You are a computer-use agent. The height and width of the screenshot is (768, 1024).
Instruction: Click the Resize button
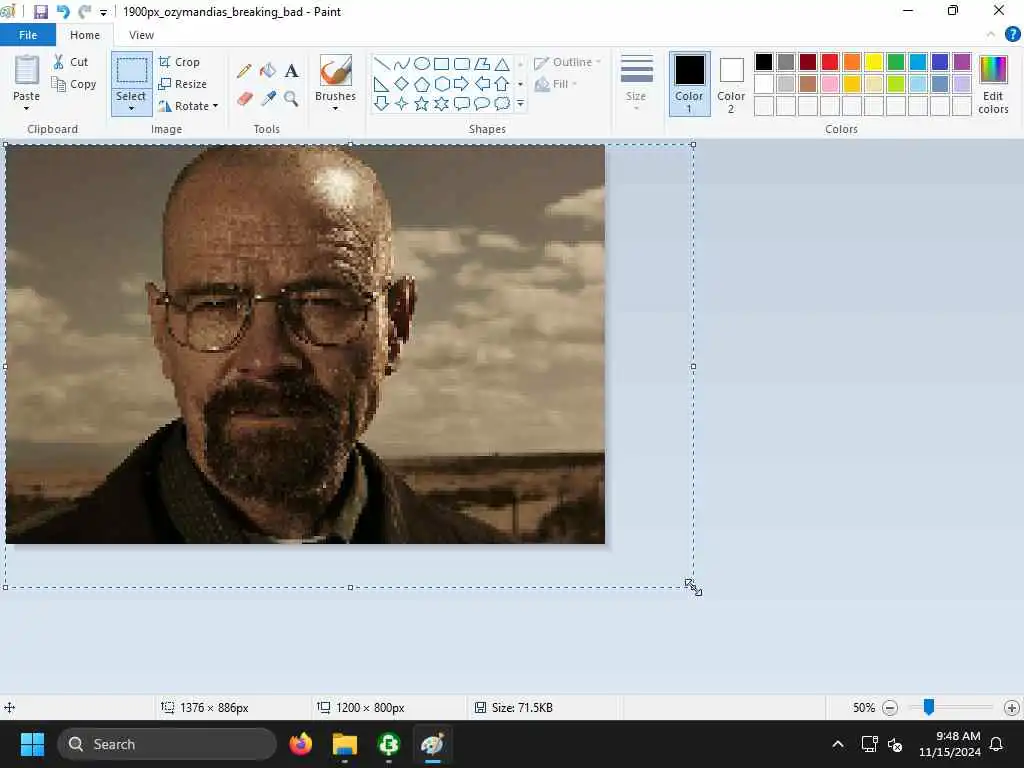click(x=182, y=84)
